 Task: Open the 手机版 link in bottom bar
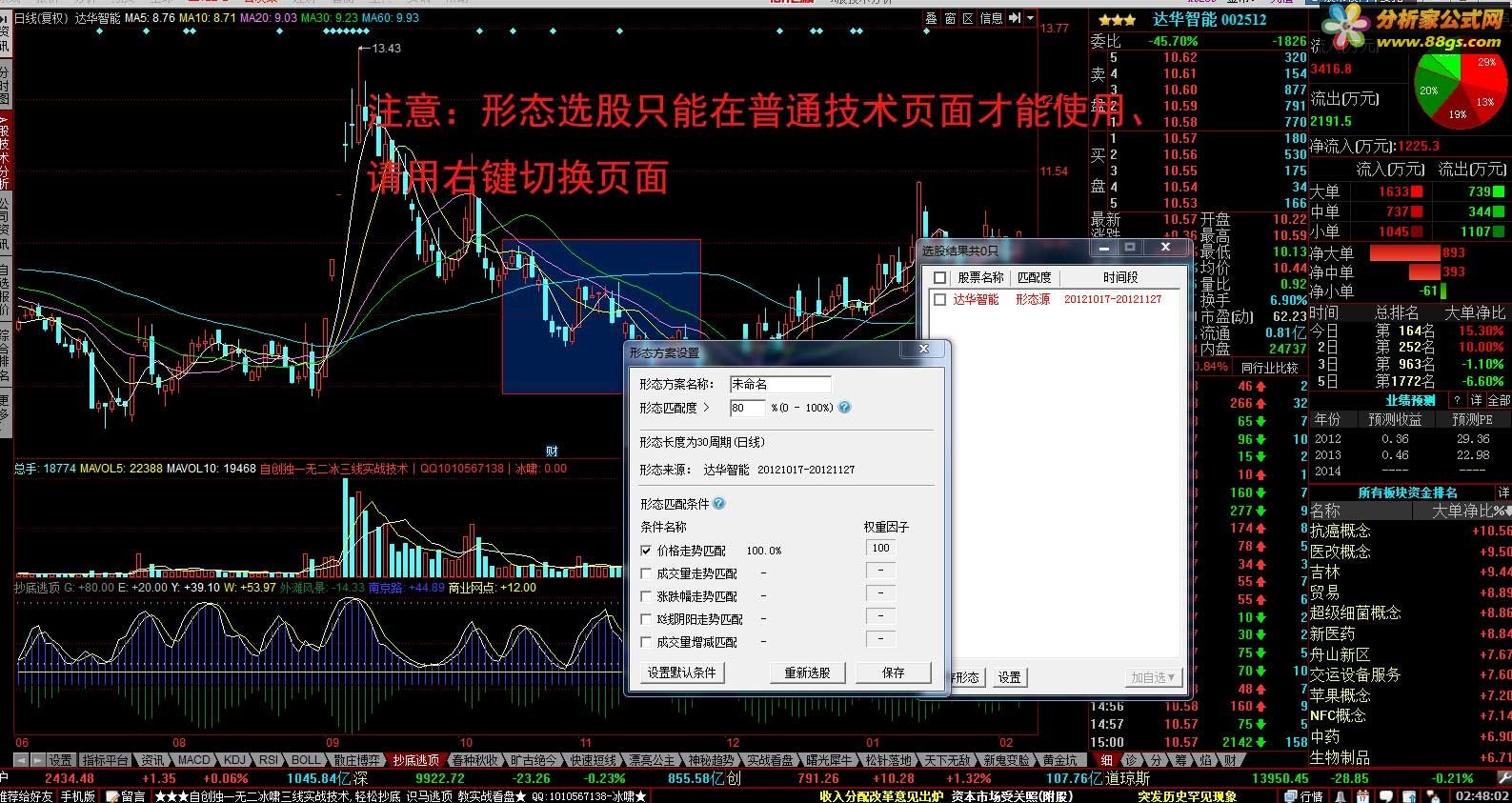(x=78, y=796)
